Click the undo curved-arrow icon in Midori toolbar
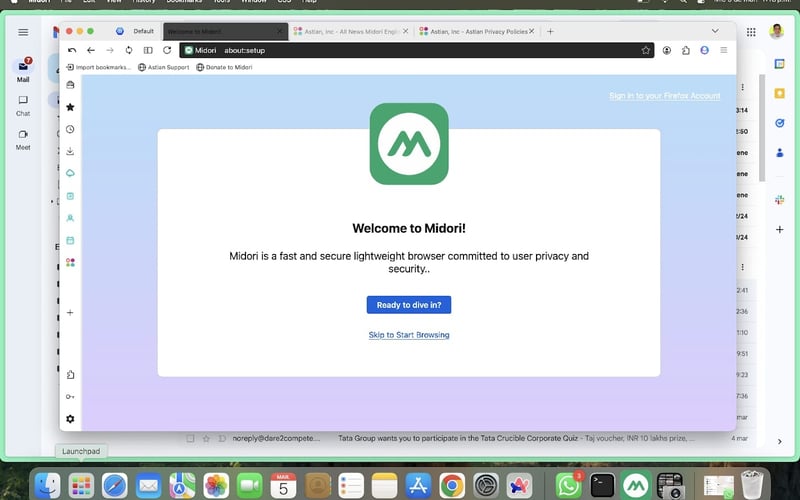 pos(72,50)
